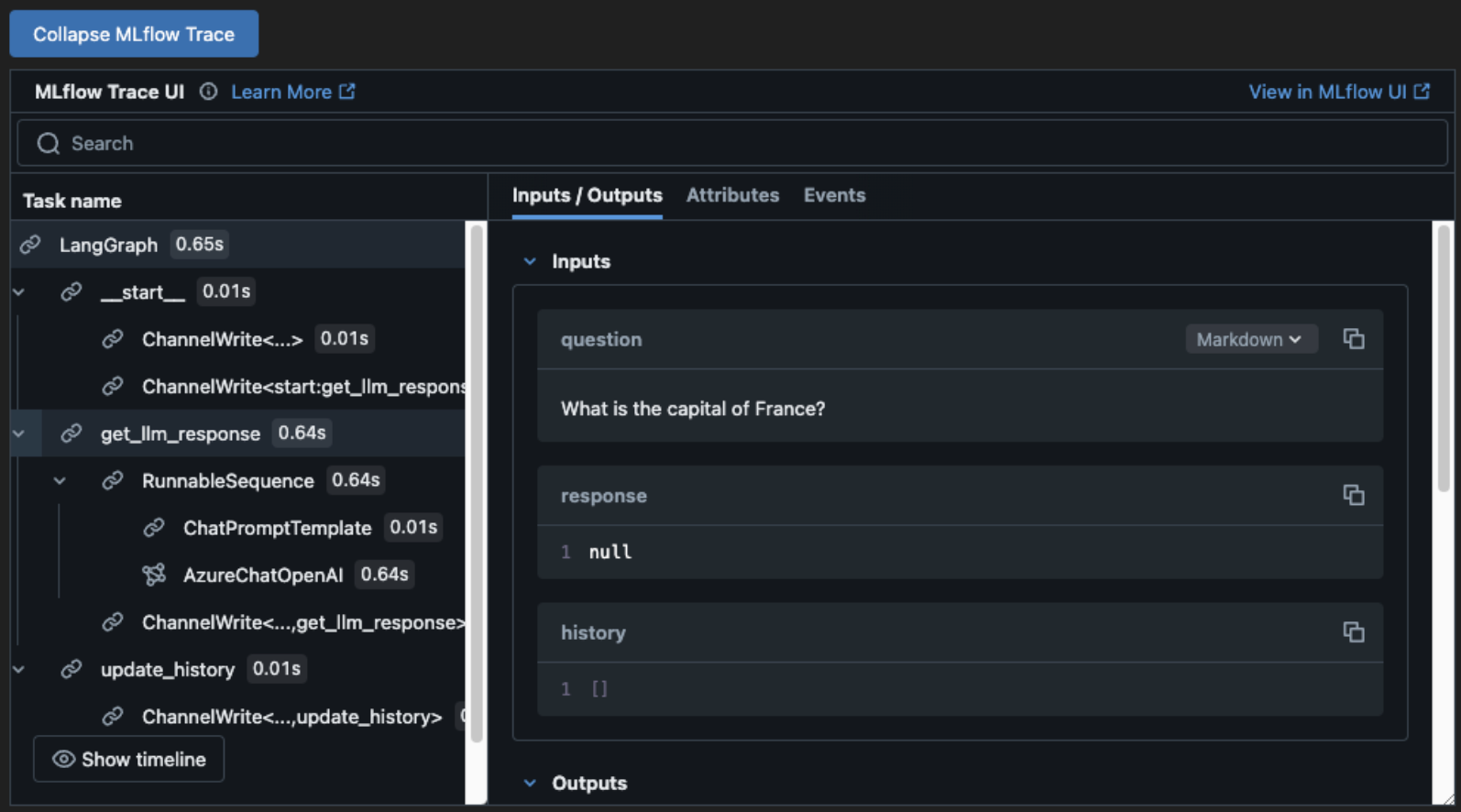Show the timeline view
This screenshot has height=812, width=1461.
coord(129,759)
